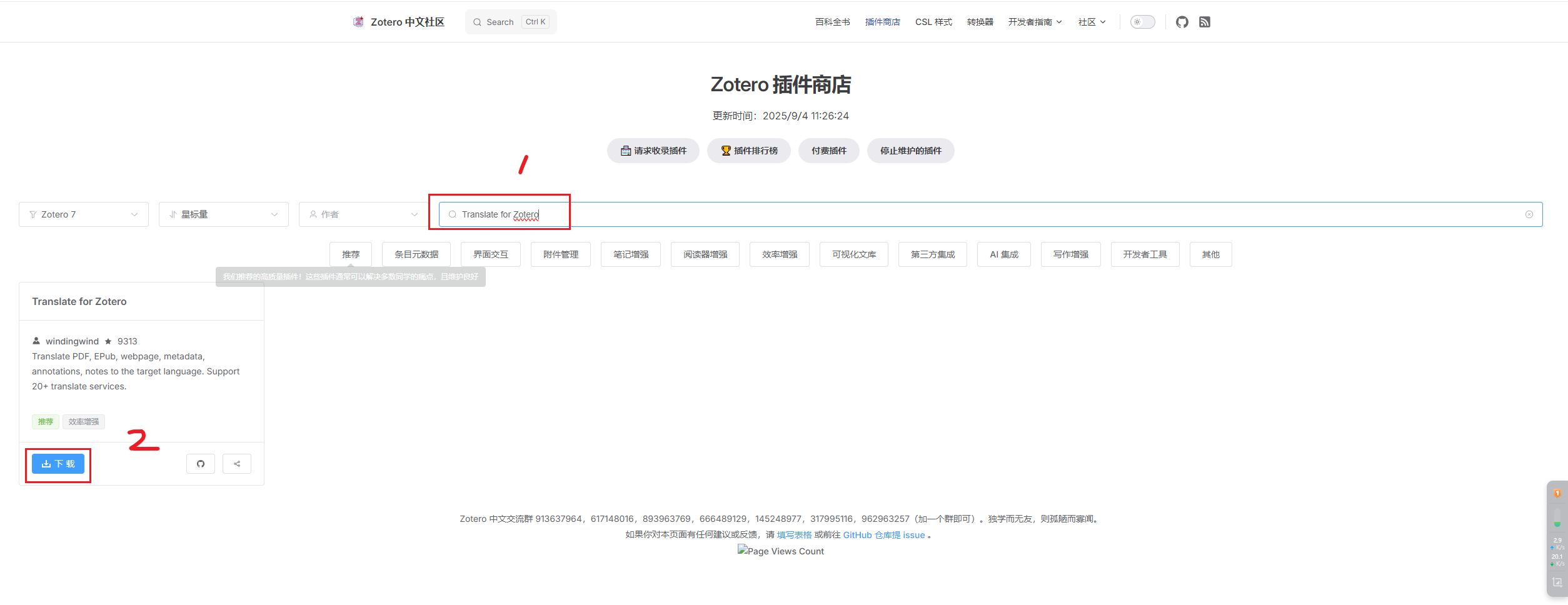
Task: Select the 效率增强 category filter button
Action: click(780, 254)
